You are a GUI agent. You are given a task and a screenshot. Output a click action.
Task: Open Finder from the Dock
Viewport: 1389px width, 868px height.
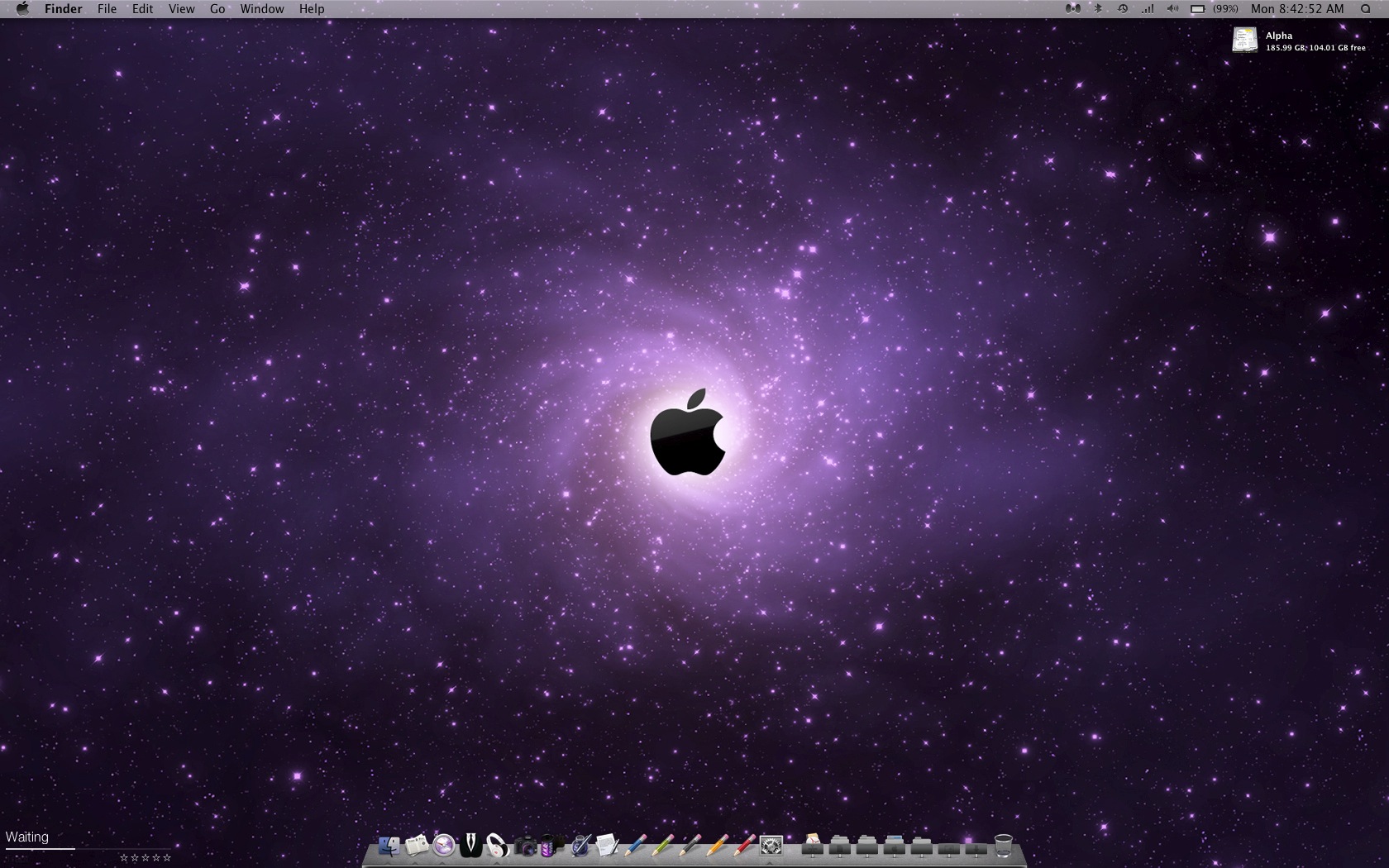pos(389,846)
